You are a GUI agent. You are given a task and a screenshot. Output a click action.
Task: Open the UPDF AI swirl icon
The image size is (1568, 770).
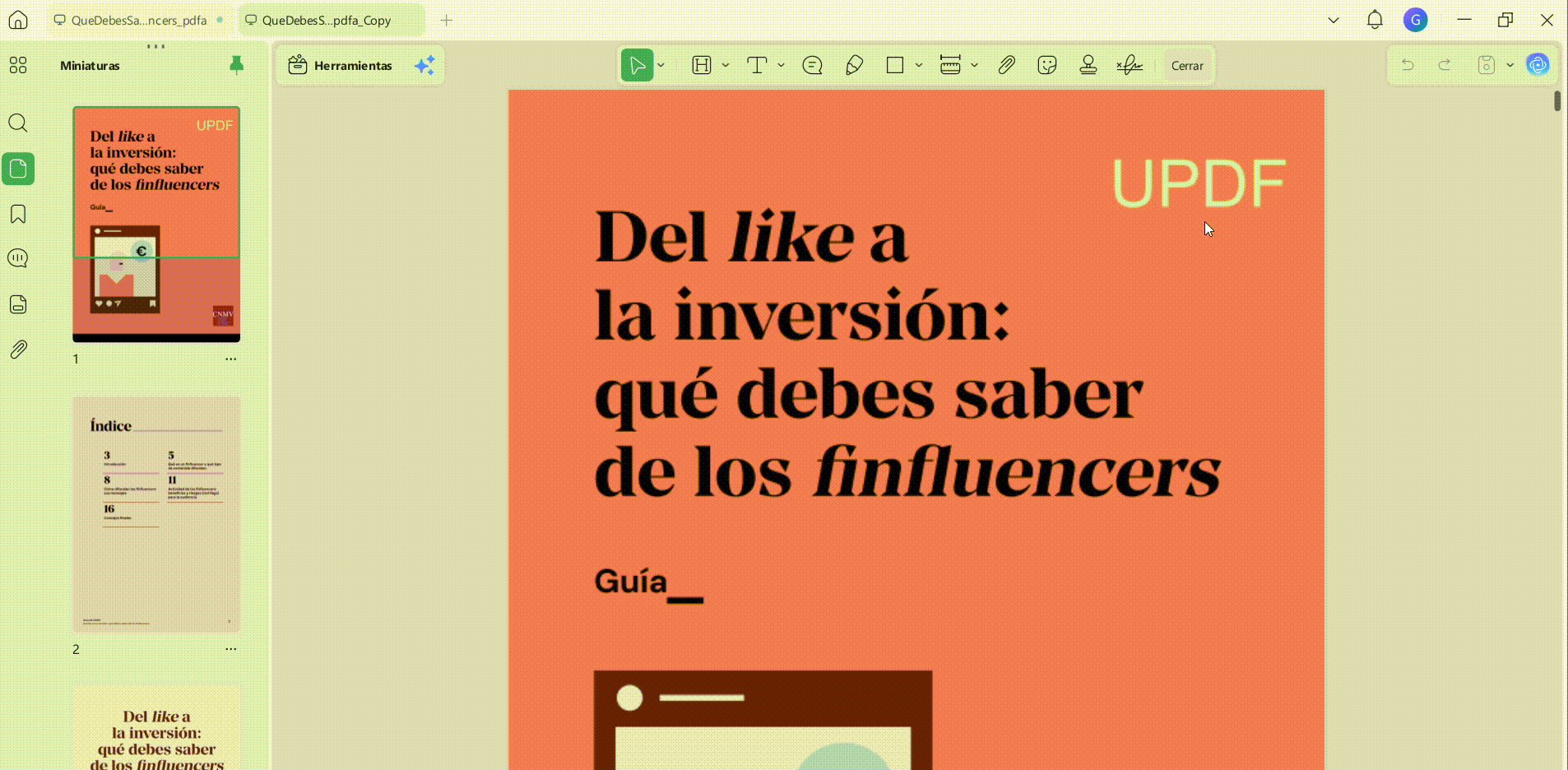tap(1538, 65)
